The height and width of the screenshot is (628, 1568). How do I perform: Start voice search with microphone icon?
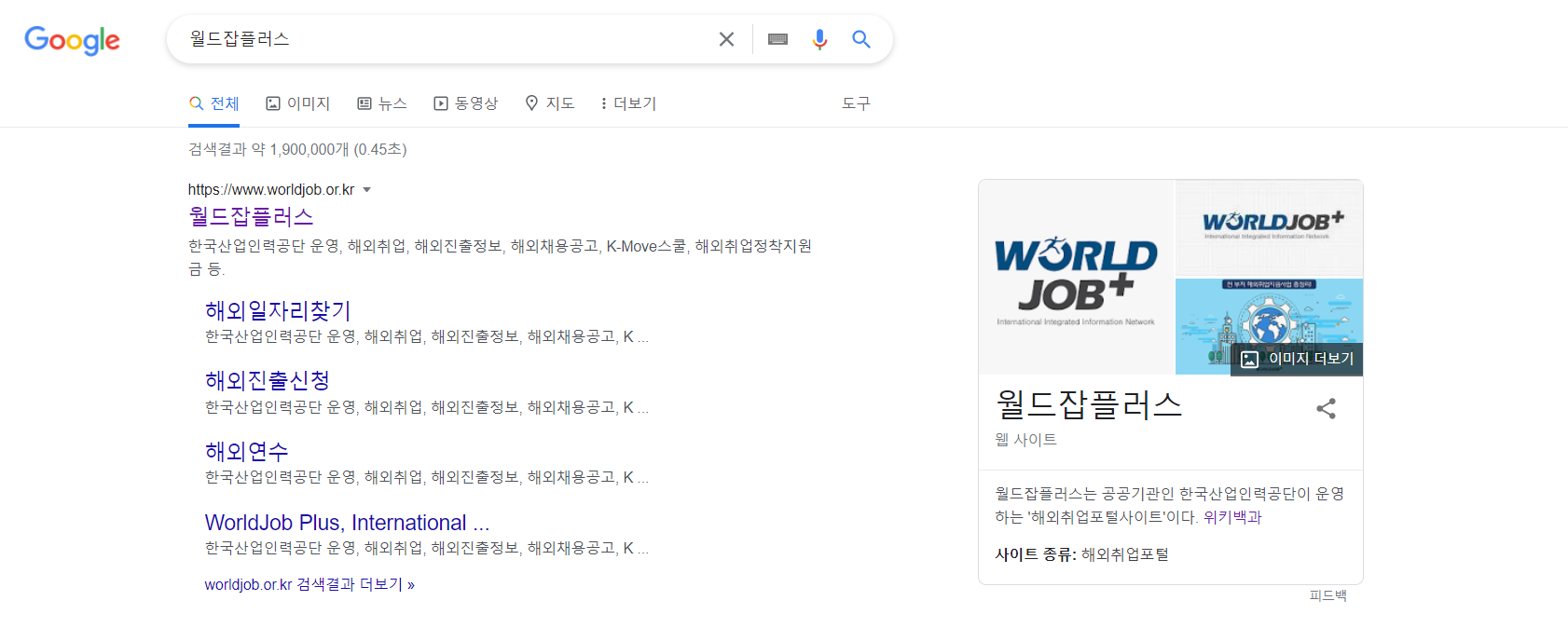[x=819, y=39]
